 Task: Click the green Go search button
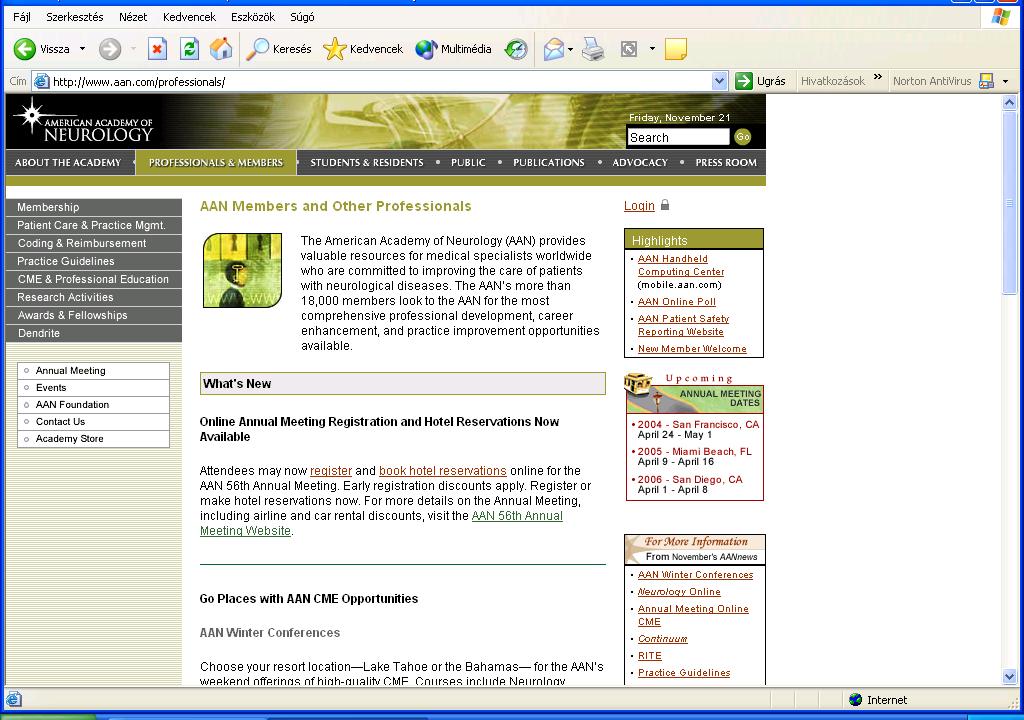point(743,137)
